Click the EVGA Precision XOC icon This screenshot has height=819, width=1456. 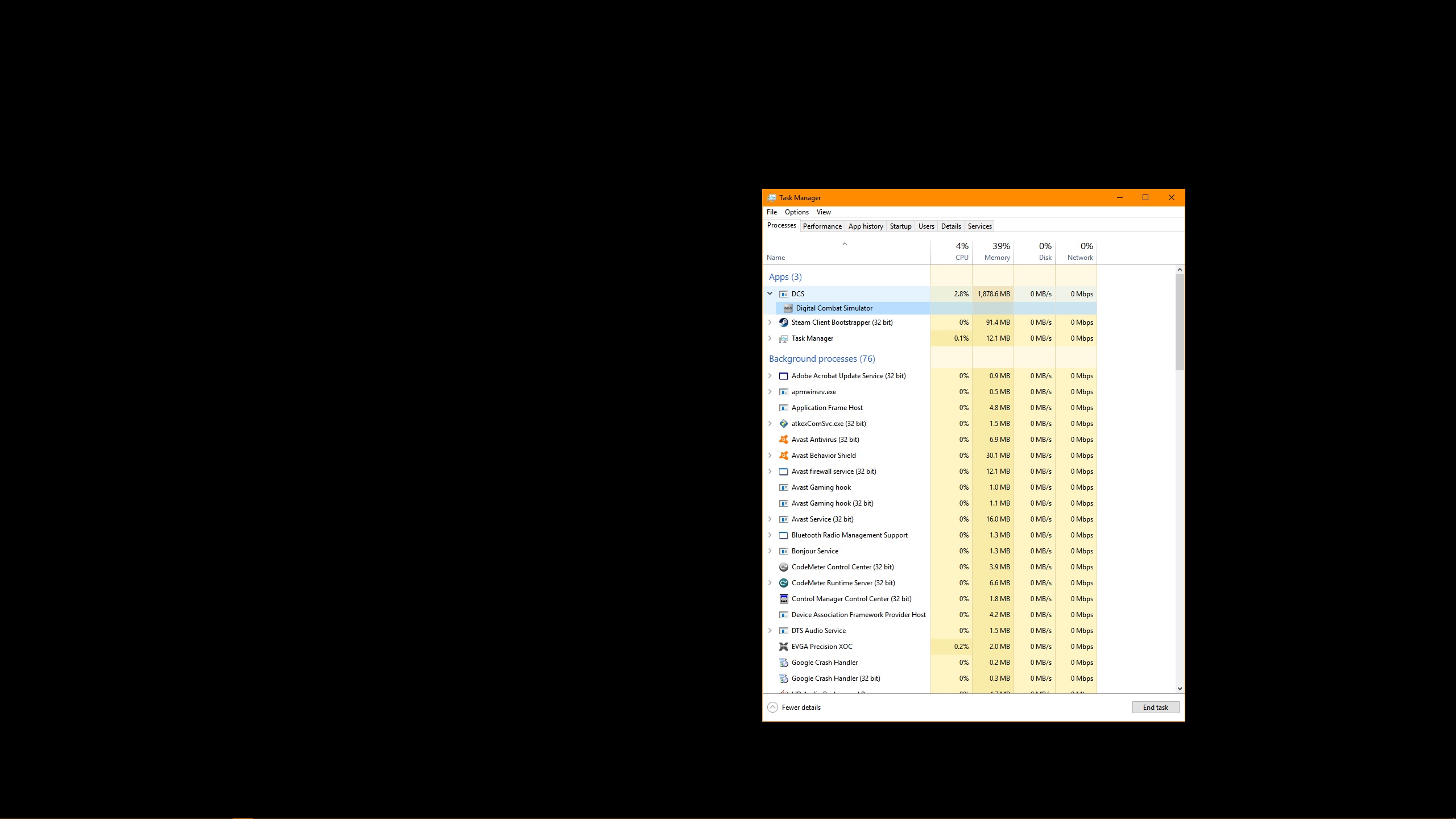point(783,647)
